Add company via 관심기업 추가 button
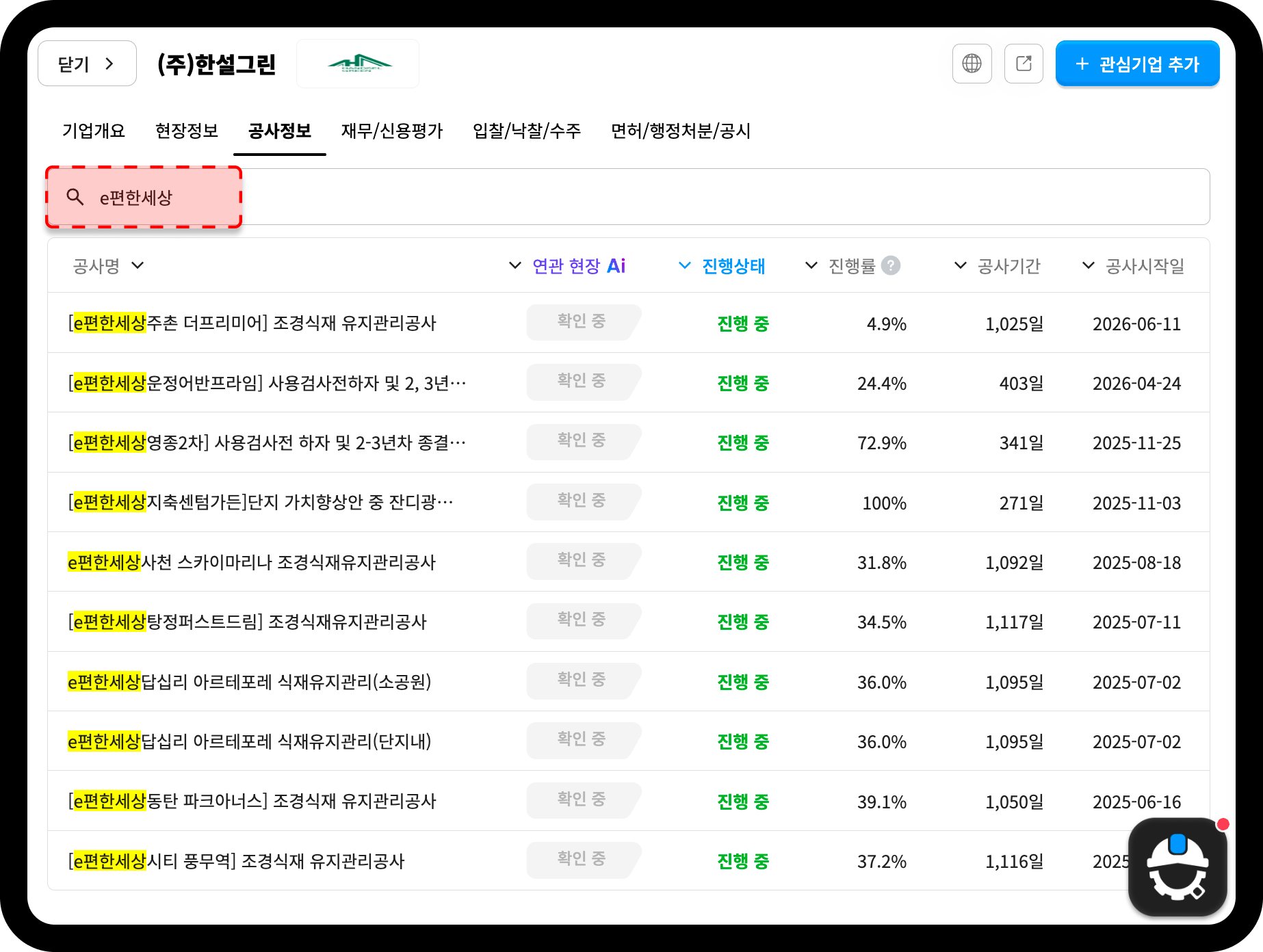Viewport: 1263px width, 952px height. click(1137, 64)
